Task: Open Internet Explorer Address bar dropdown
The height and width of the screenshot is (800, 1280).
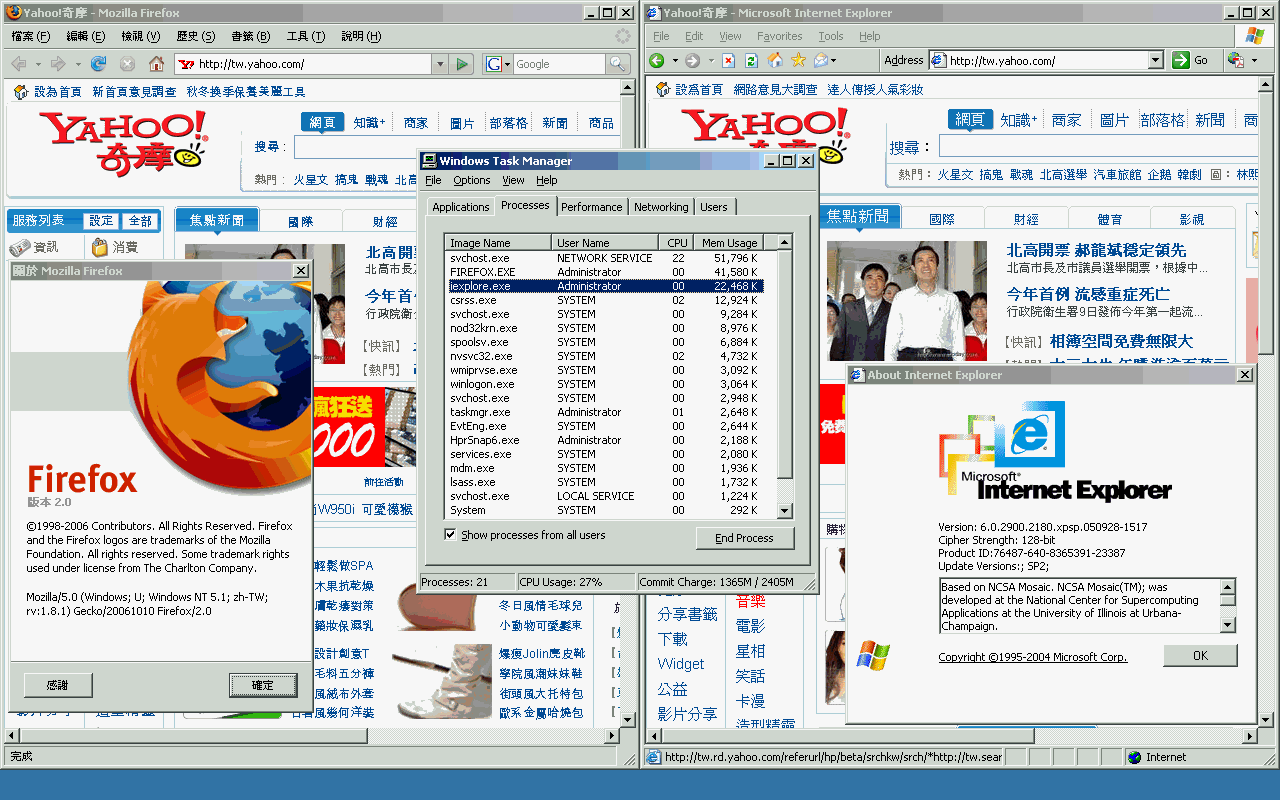Action: pyautogui.click(x=1155, y=61)
